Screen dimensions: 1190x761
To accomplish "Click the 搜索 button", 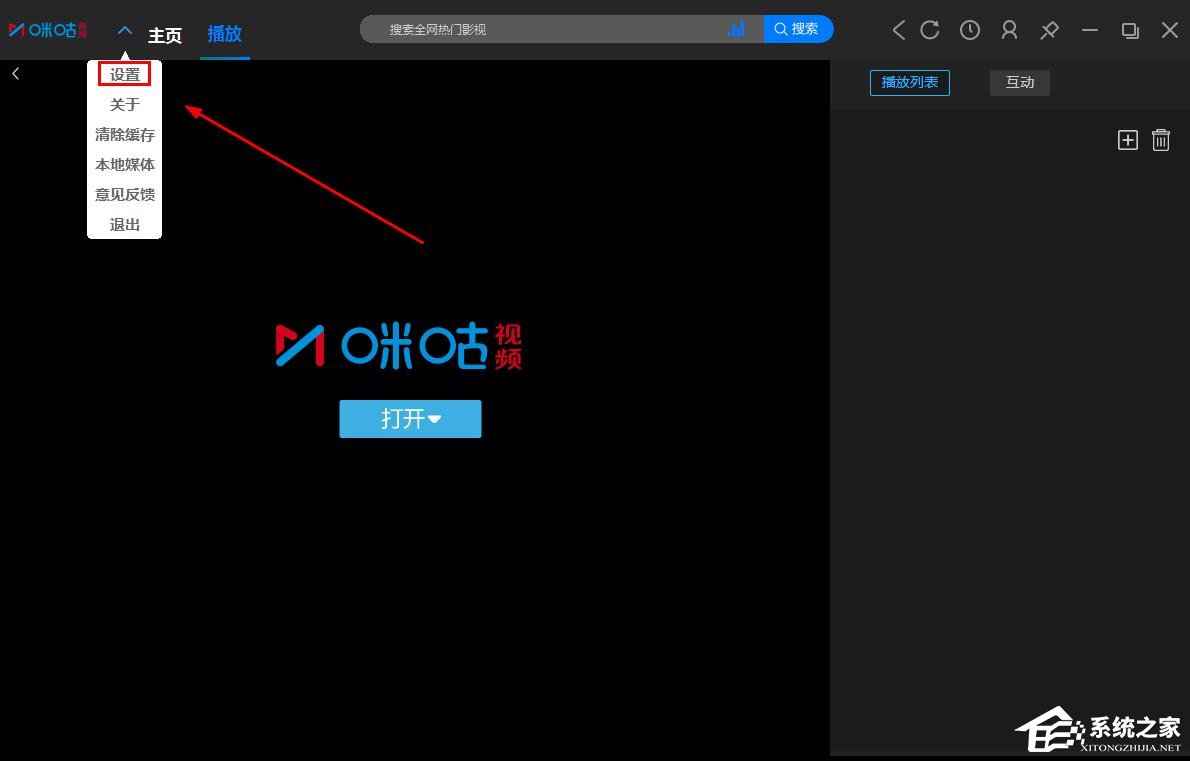I will [798, 29].
